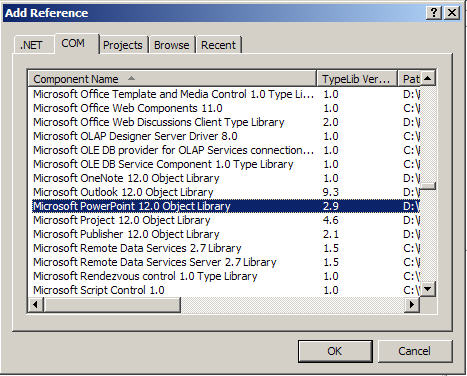Click the Cancel button
467x376 pixels.
pyautogui.click(x=414, y=351)
